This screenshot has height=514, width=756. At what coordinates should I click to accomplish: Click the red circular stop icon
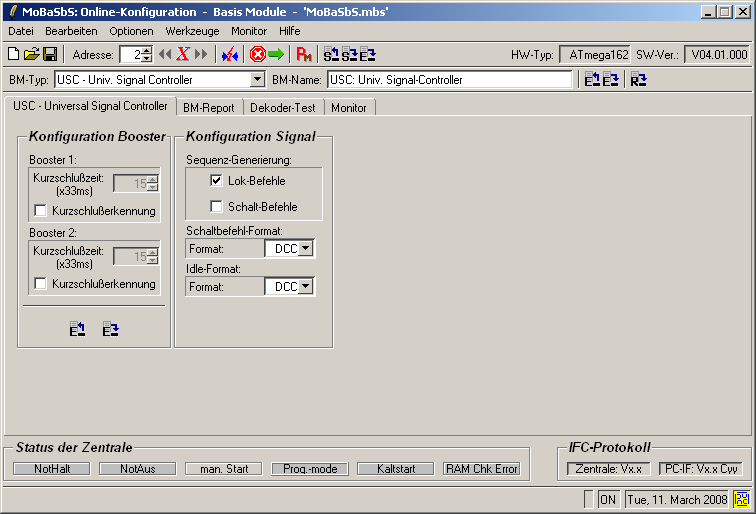pyautogui.click(x=257, y=55)
